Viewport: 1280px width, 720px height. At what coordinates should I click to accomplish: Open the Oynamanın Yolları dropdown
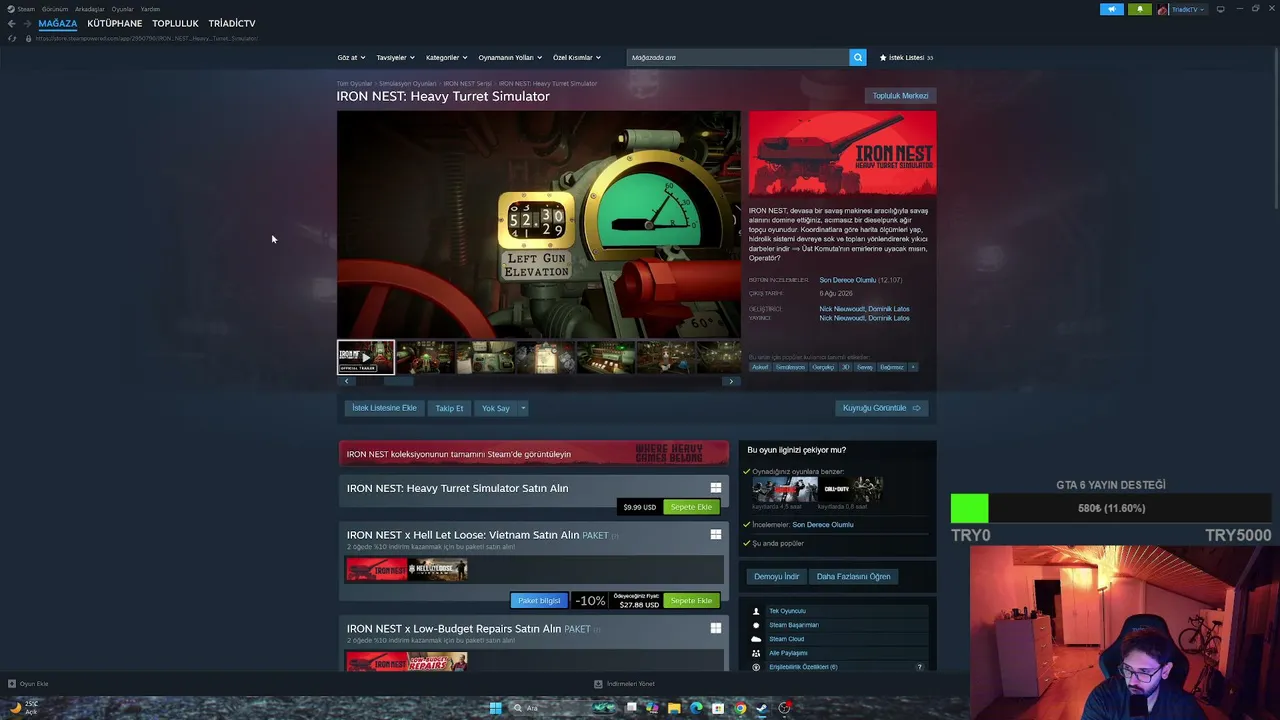coord(509,57)
